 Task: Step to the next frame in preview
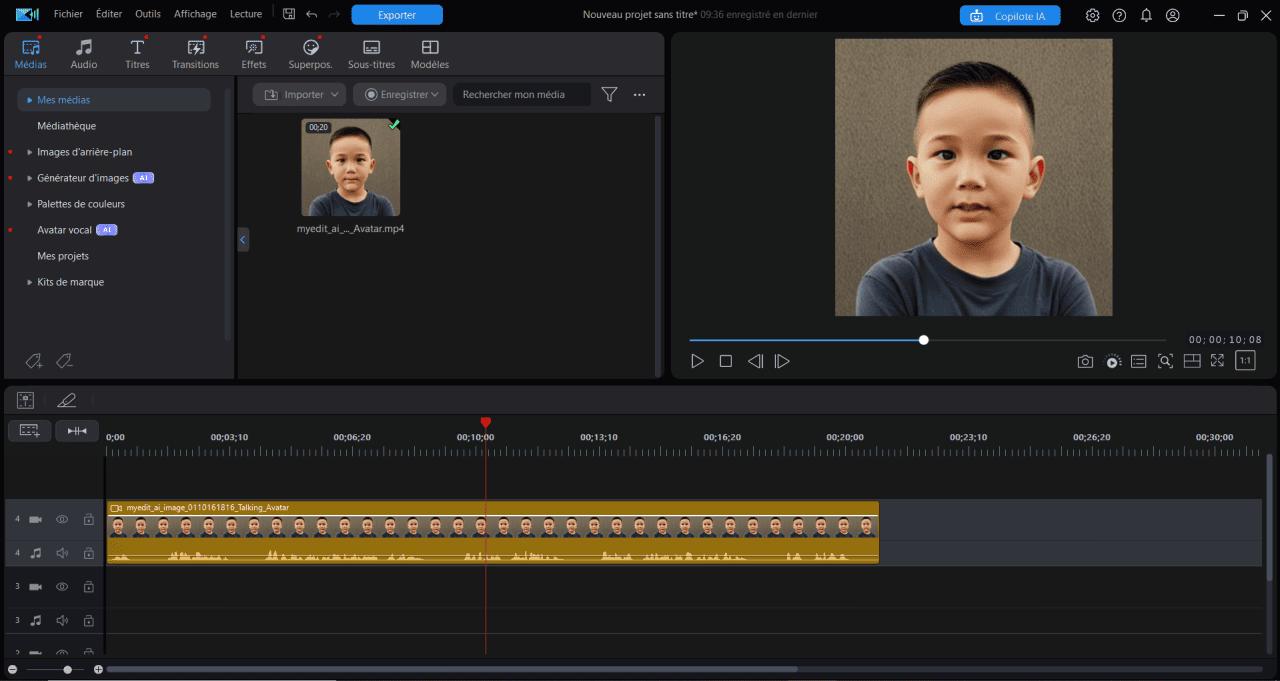click(782, 361)
